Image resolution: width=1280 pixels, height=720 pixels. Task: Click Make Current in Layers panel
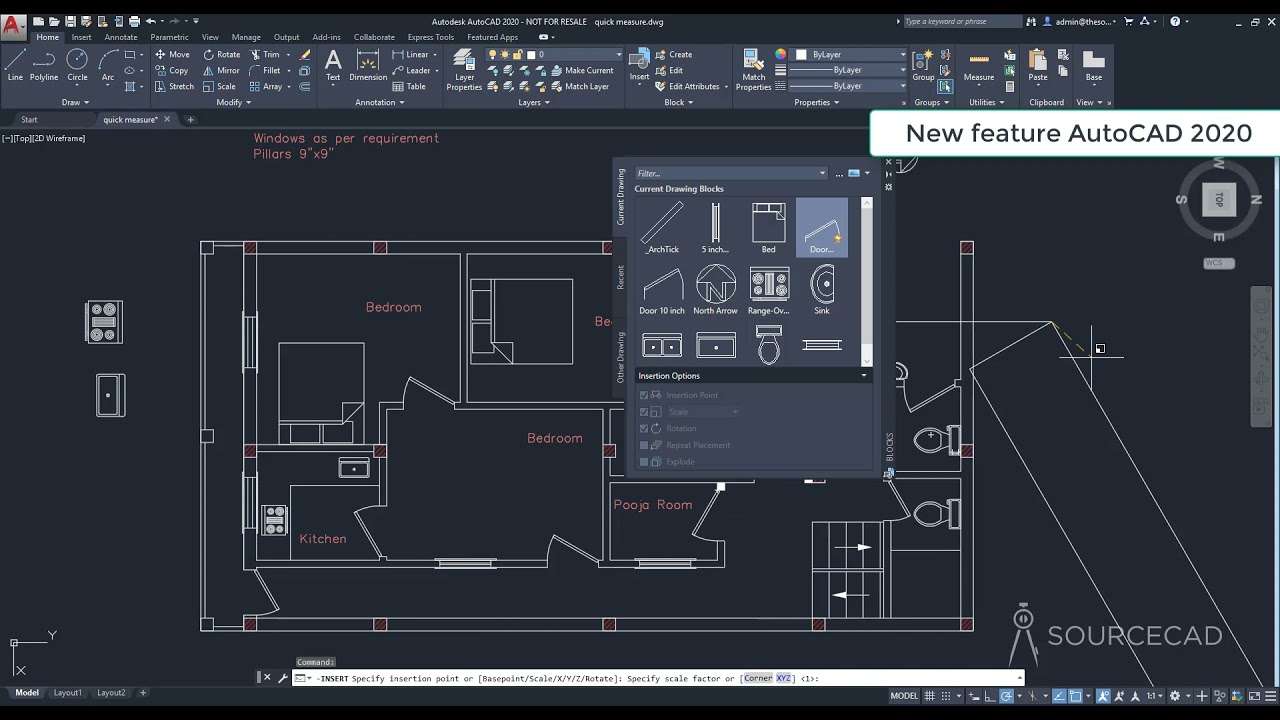(x=582, y=71)
